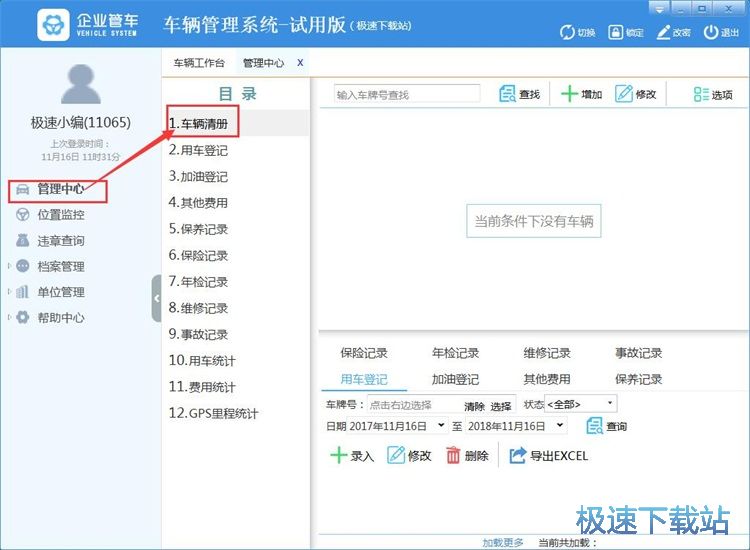Open 3.加油登记 in the directory

click(198, 176)
